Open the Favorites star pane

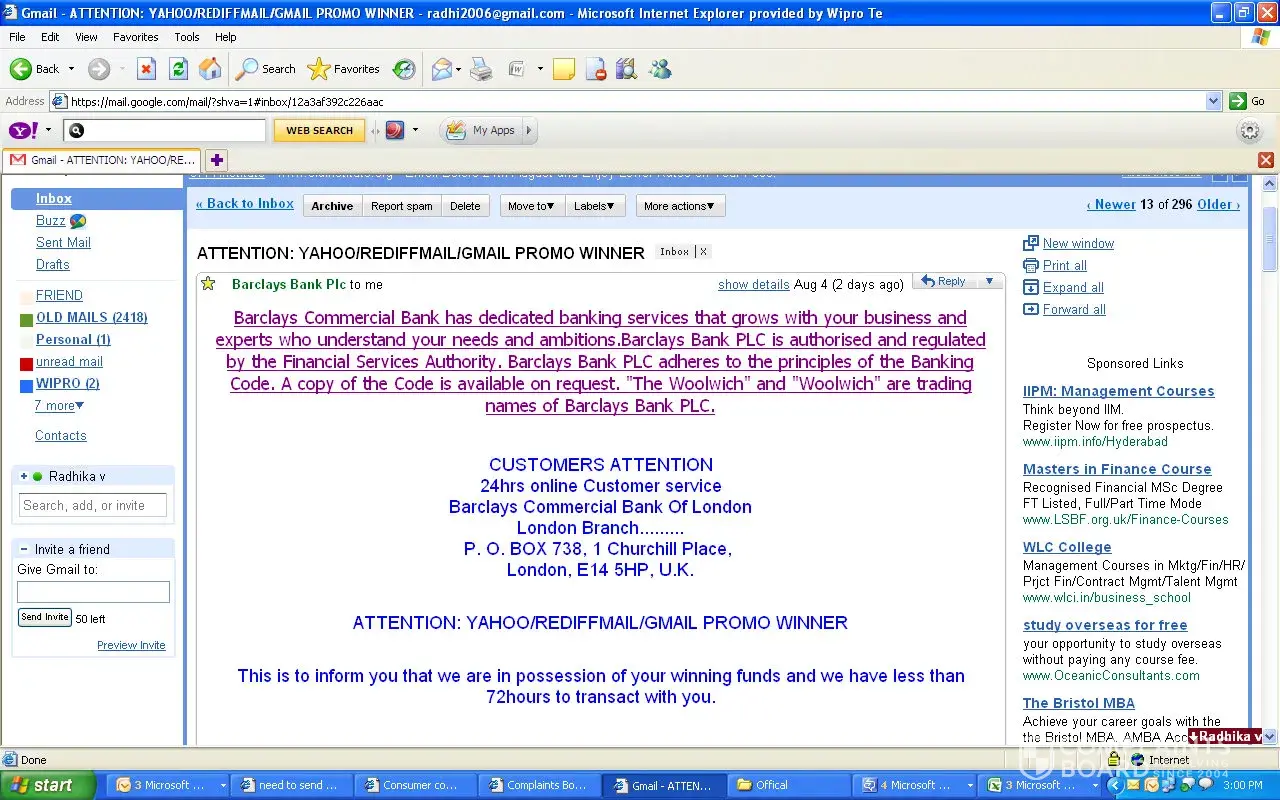344,69
